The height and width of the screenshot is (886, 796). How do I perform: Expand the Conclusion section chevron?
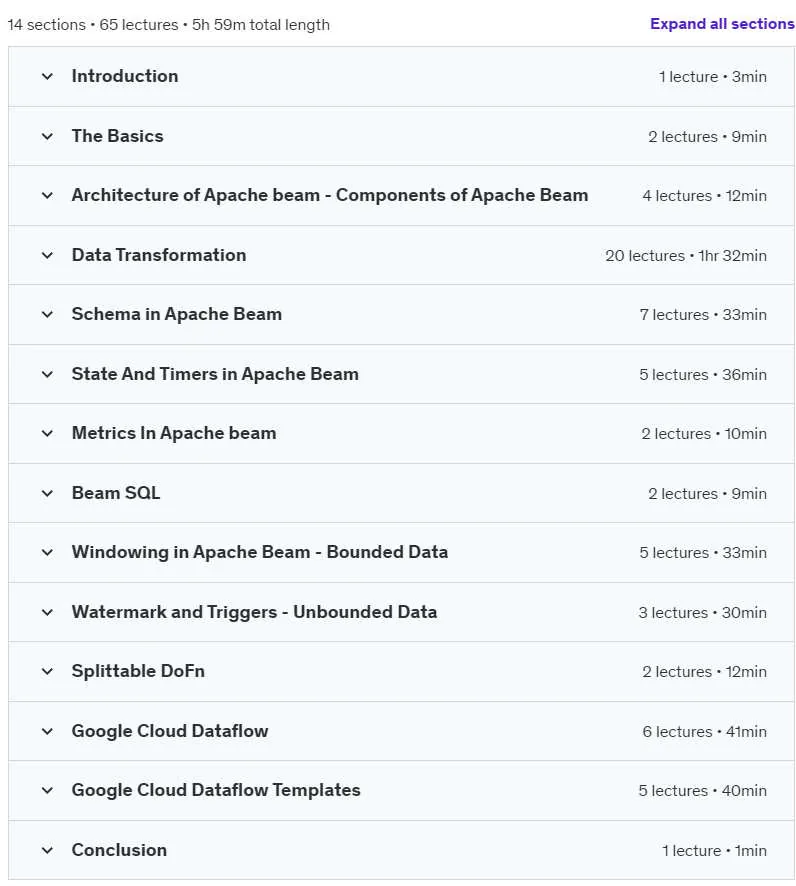click(47, 850)
